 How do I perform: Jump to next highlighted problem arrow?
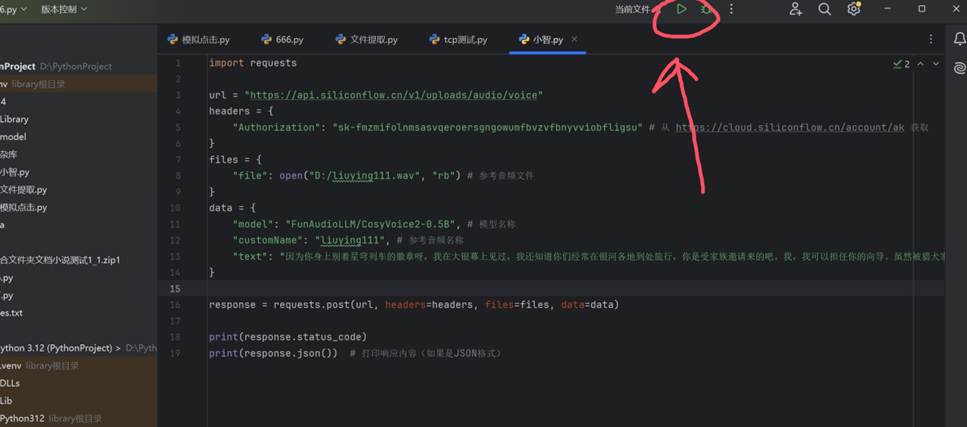coord(936,64)
